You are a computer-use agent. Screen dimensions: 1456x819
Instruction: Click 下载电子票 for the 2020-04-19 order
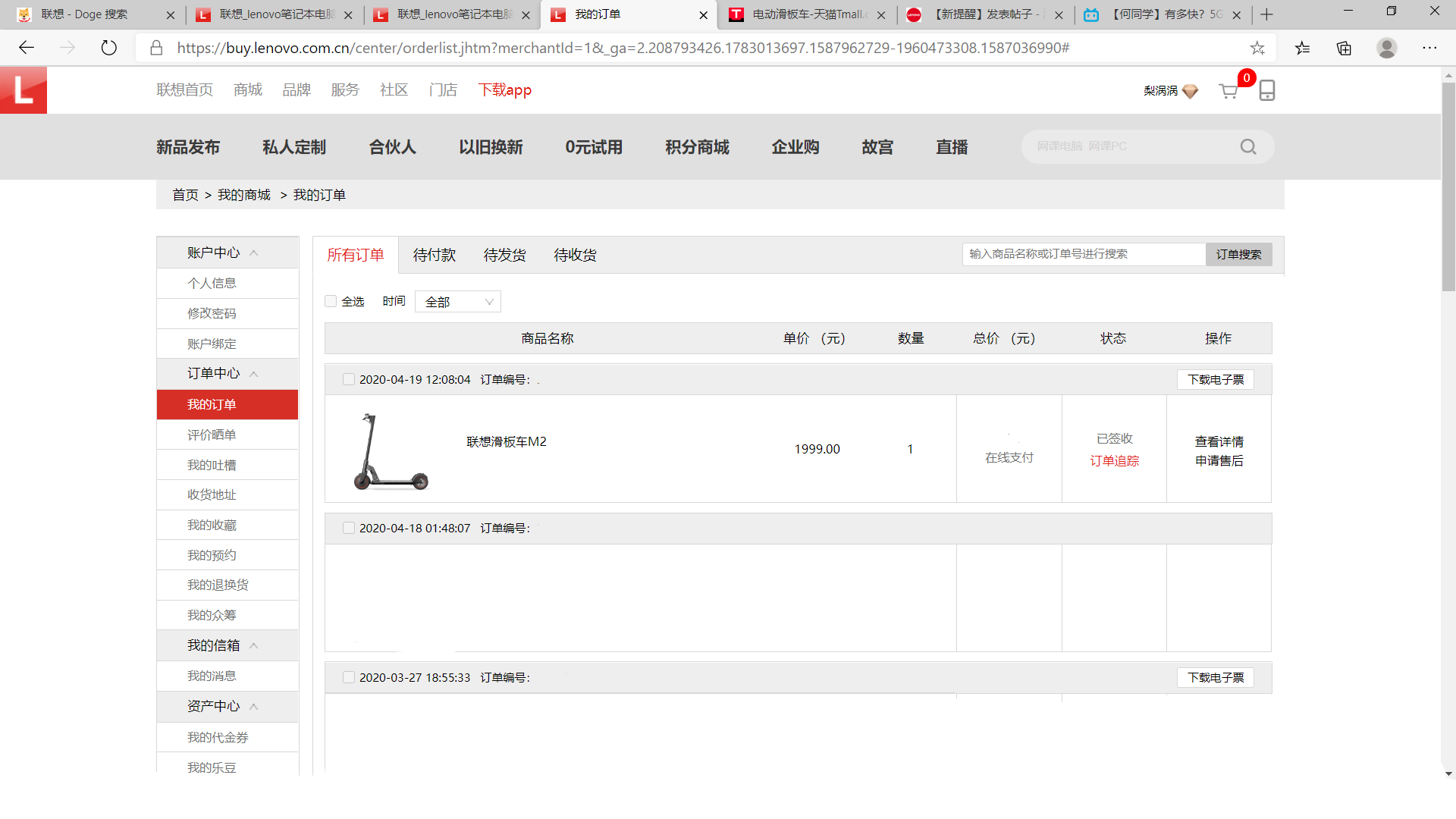[1216, 379]
